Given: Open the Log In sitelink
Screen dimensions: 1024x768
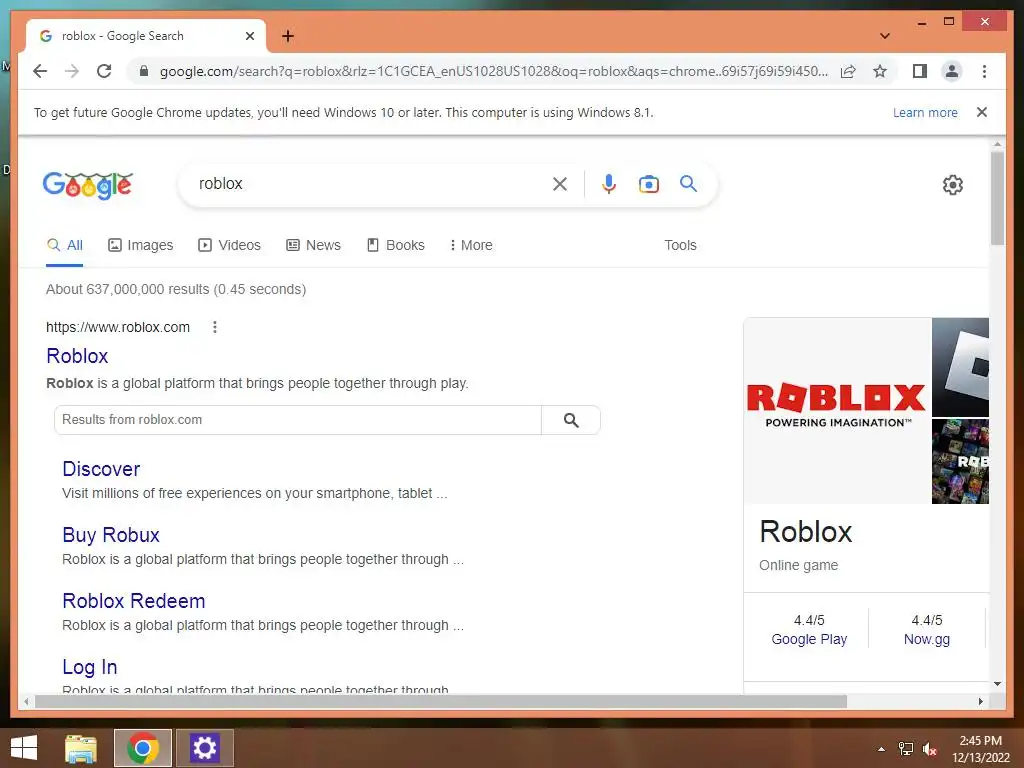Looking at the screenshot, I should click(x=89, y=667).
